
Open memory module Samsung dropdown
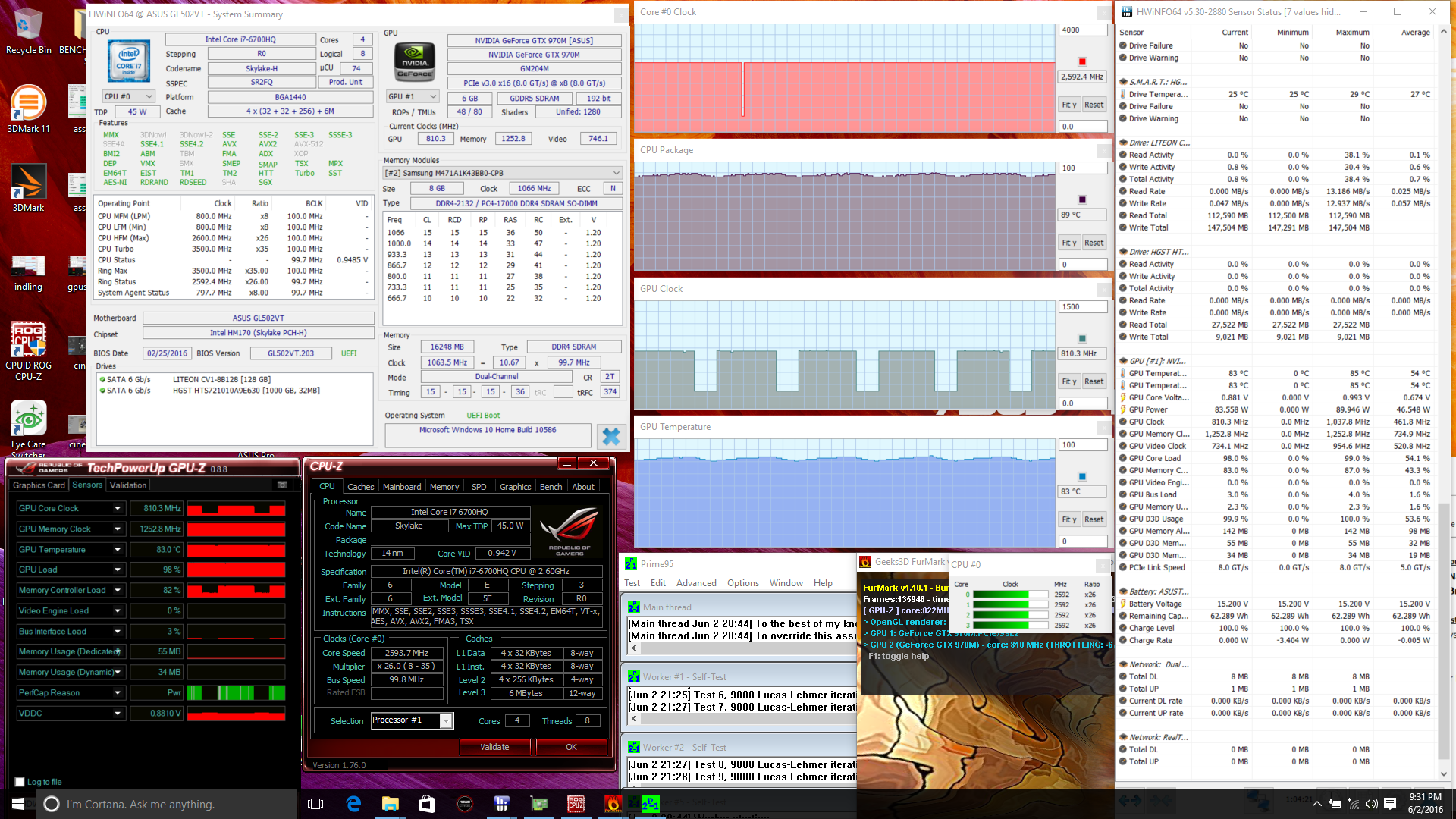(x=502, y=173)
